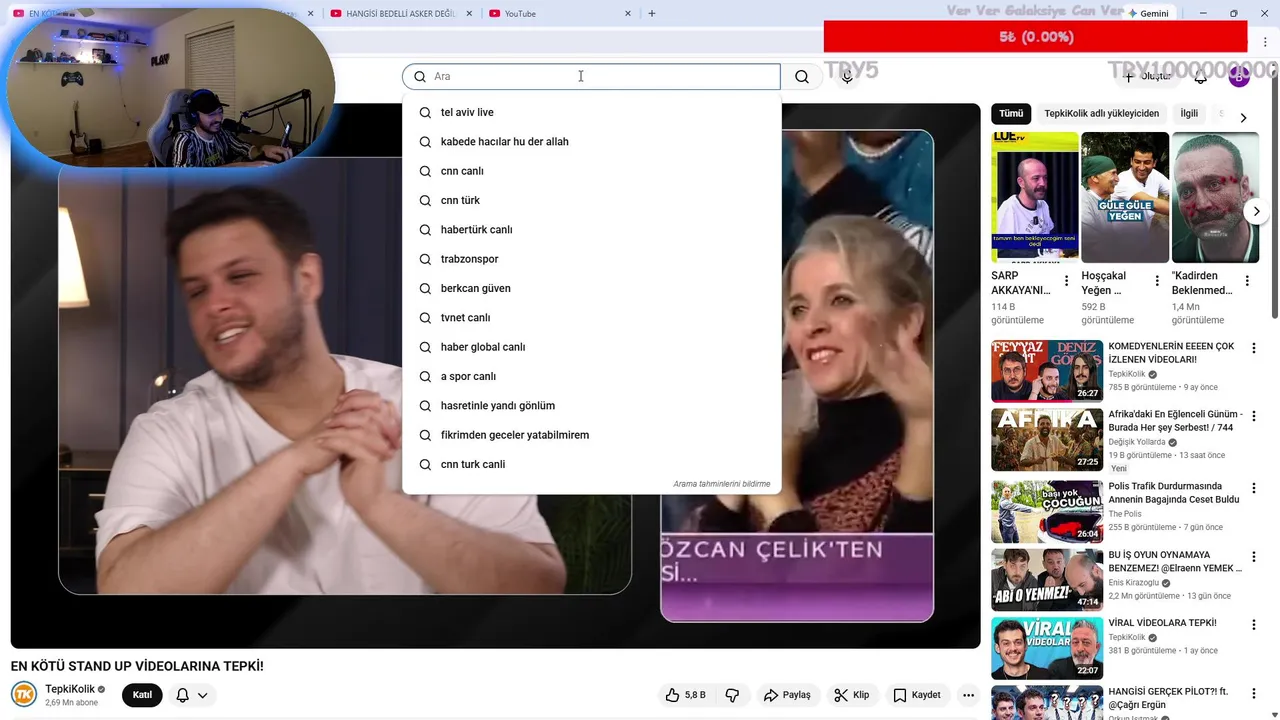Choose suggestion hasretinle yandı gönlüm
Screen dimensions: 1280x720
click(591, 406)
